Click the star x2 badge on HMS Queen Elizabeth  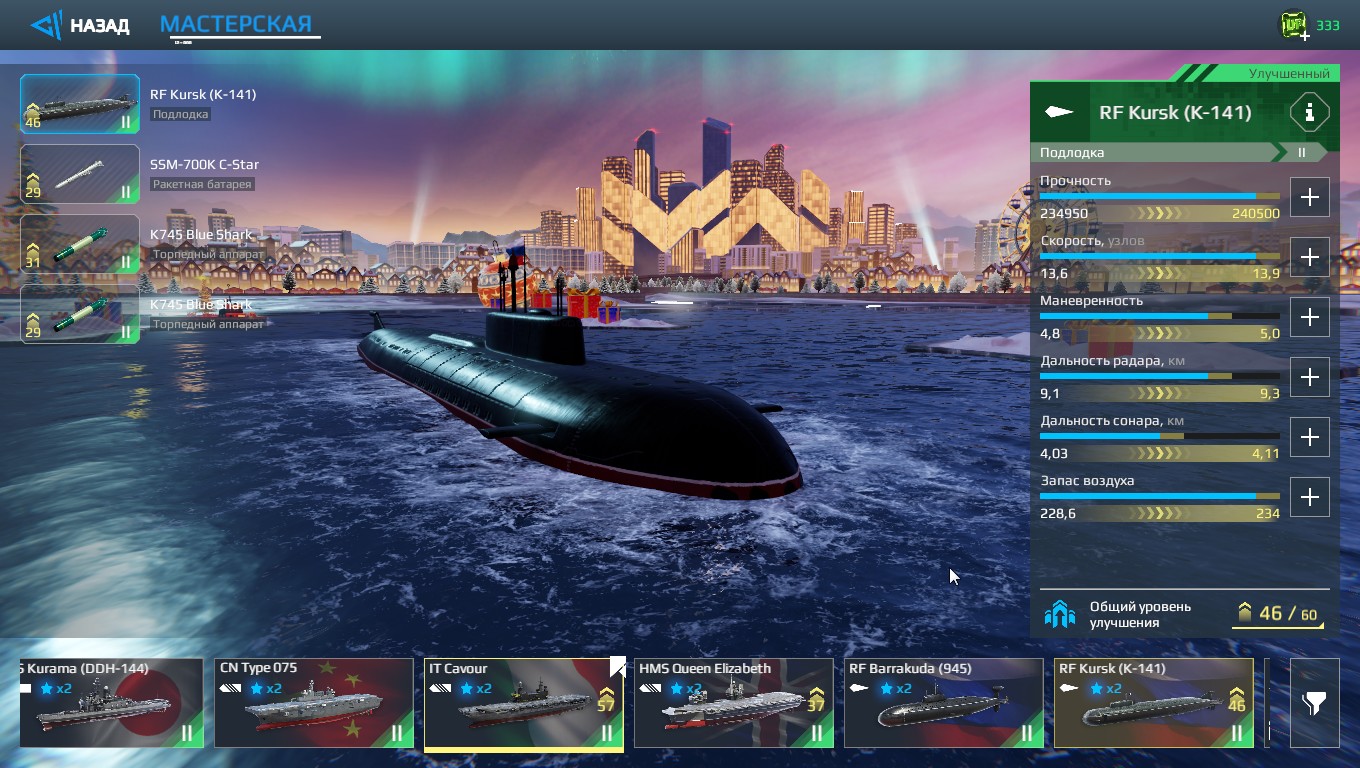pos(685,689)
